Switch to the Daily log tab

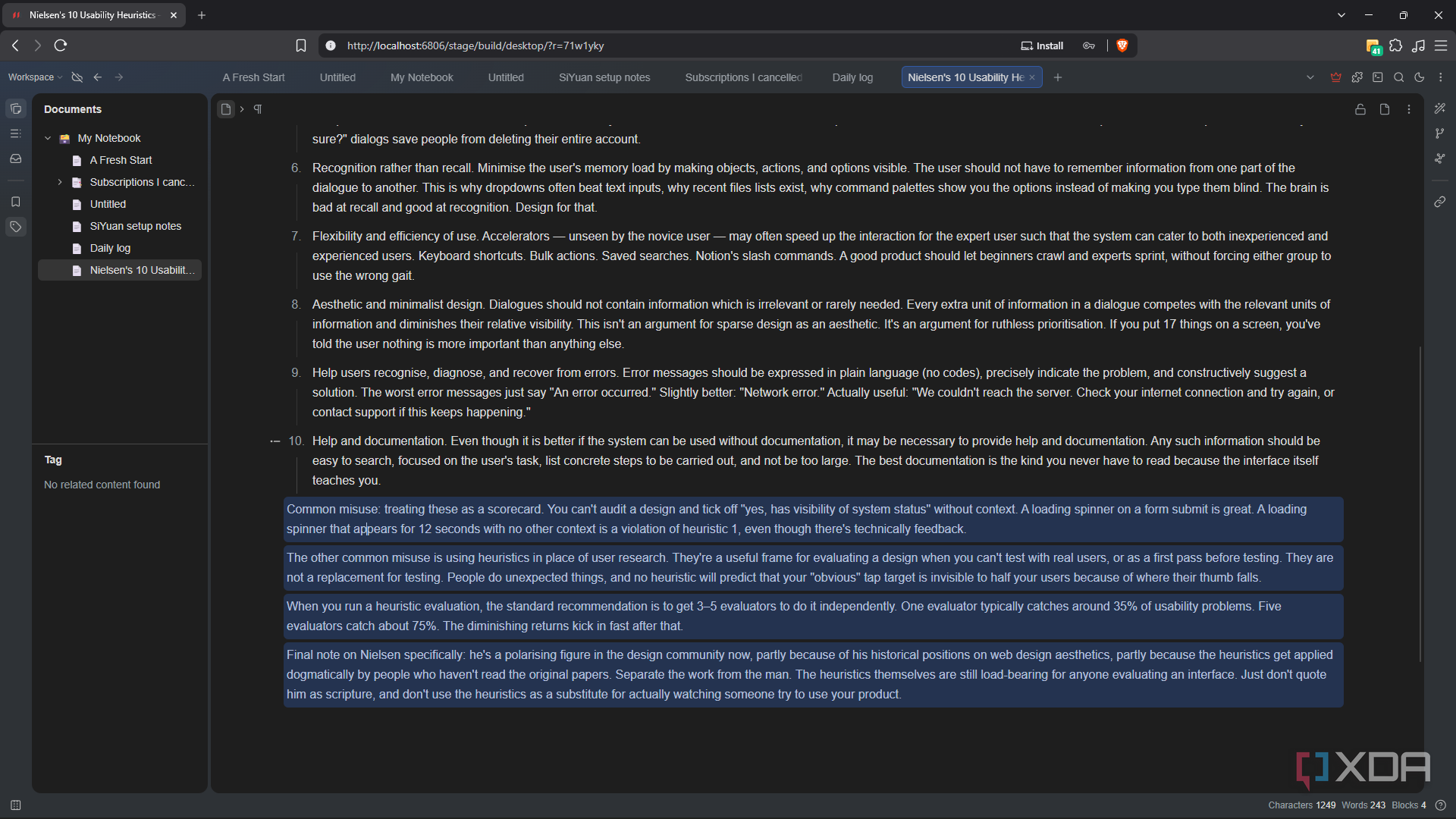[852, 77]
